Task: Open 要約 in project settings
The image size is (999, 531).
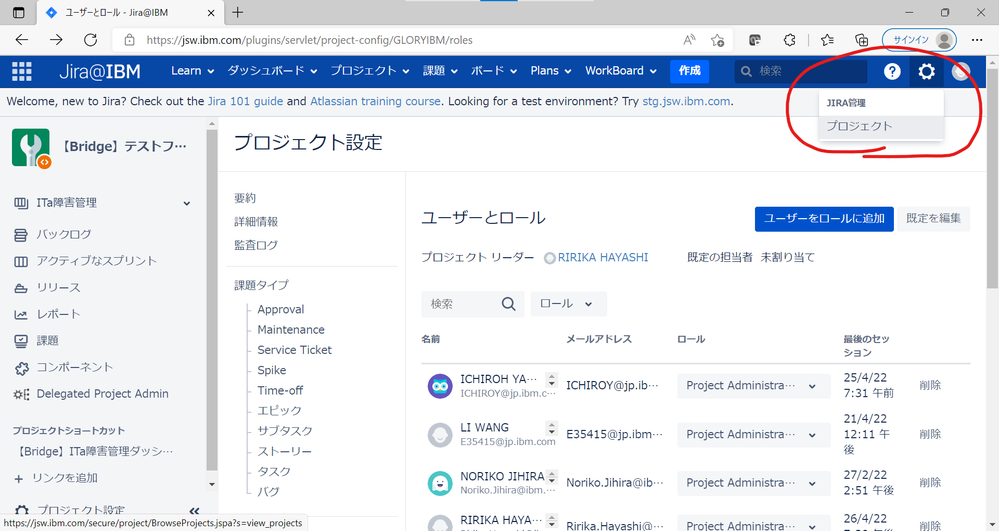Action: click(x=245, y=198)
